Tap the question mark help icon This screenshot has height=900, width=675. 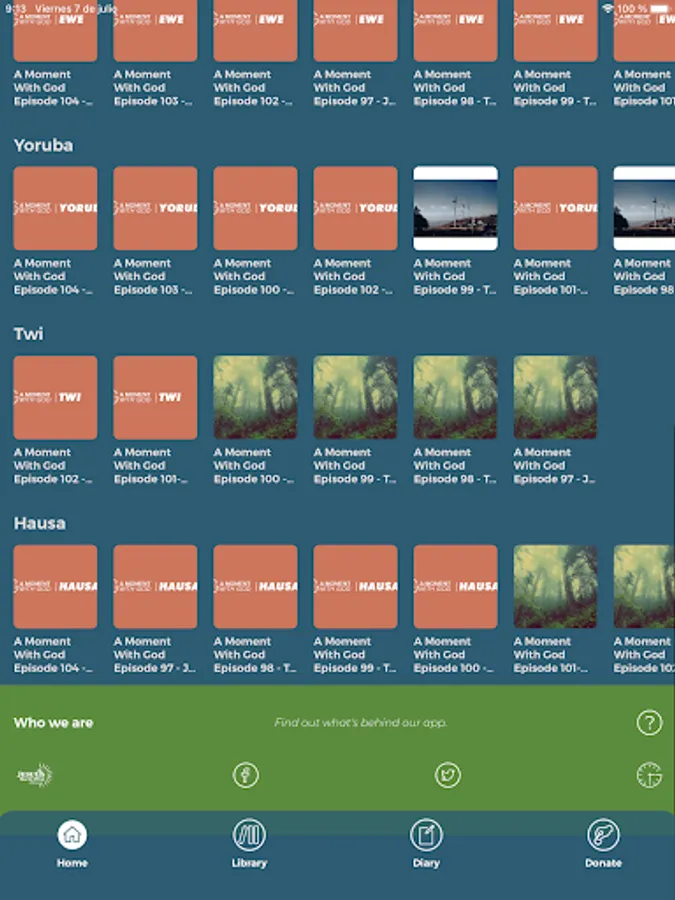coord(649,723)
